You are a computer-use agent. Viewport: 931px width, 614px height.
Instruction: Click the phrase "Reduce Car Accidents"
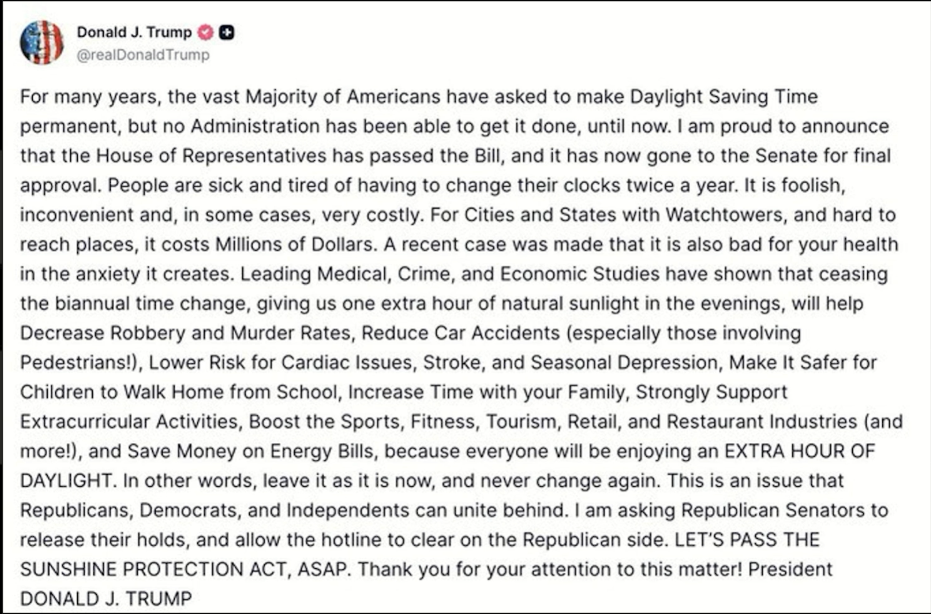pyautogui.click(x=461, y=333)
